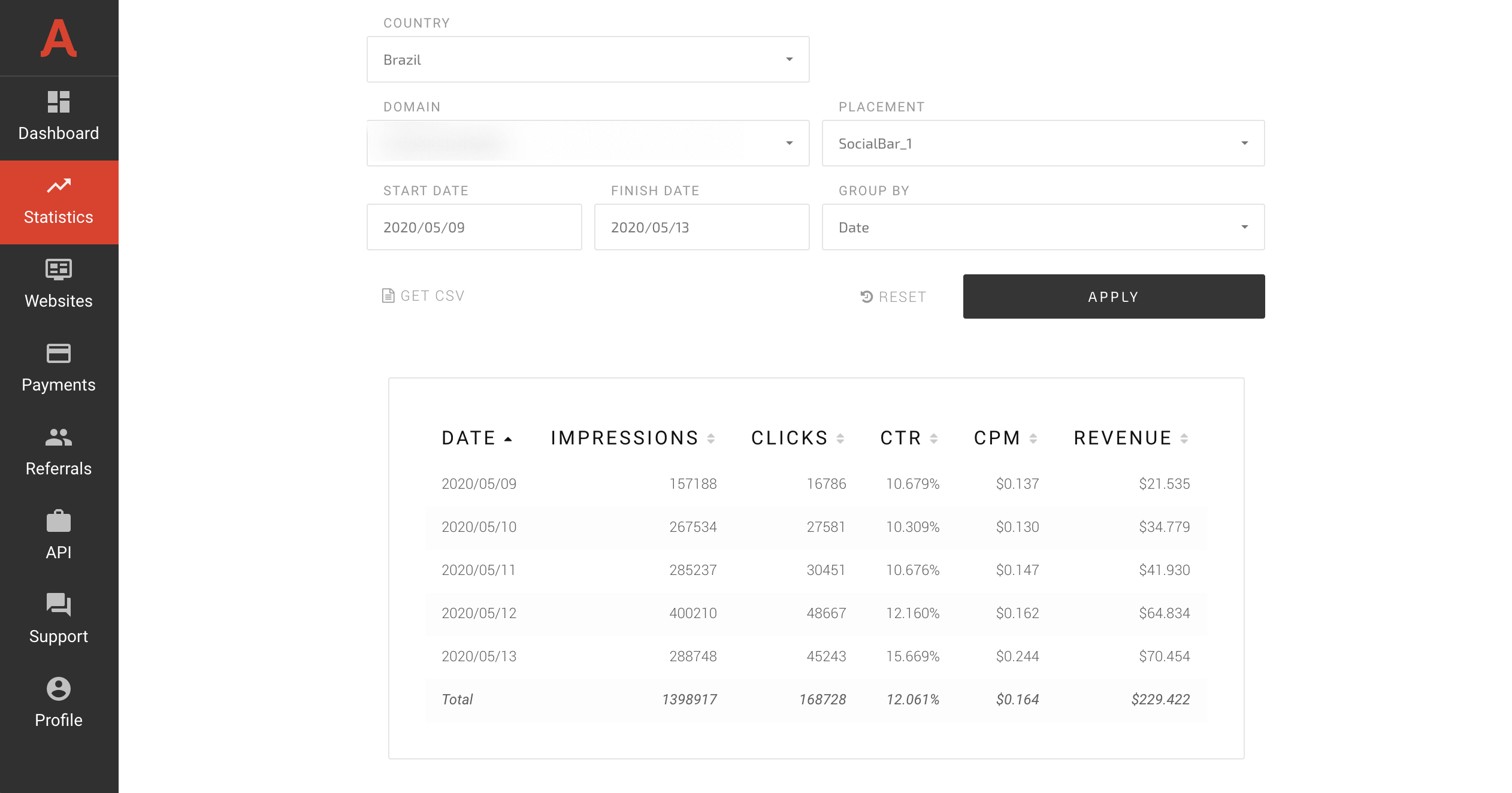Click the Start Date field
1512x793 pixels.
pos(474,227)
